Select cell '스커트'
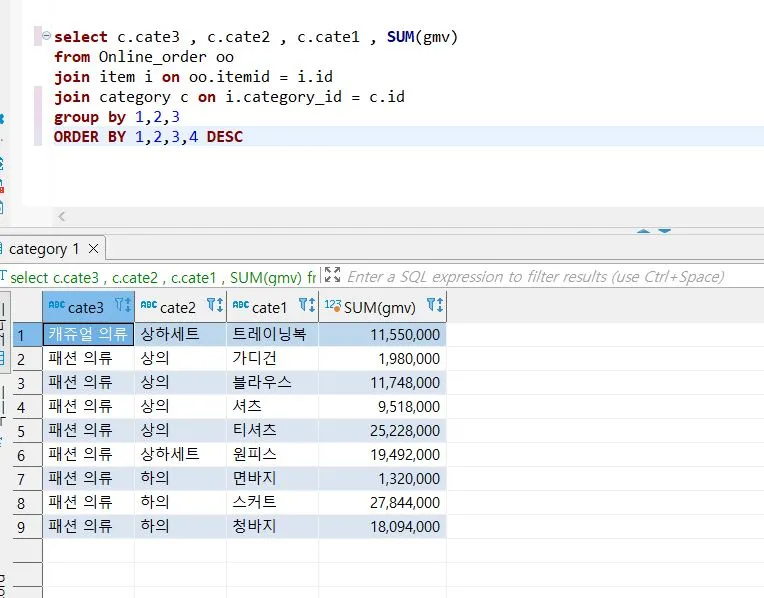Image resolution: width=764 pixels, height=598 pixels. tap(272, 502)
